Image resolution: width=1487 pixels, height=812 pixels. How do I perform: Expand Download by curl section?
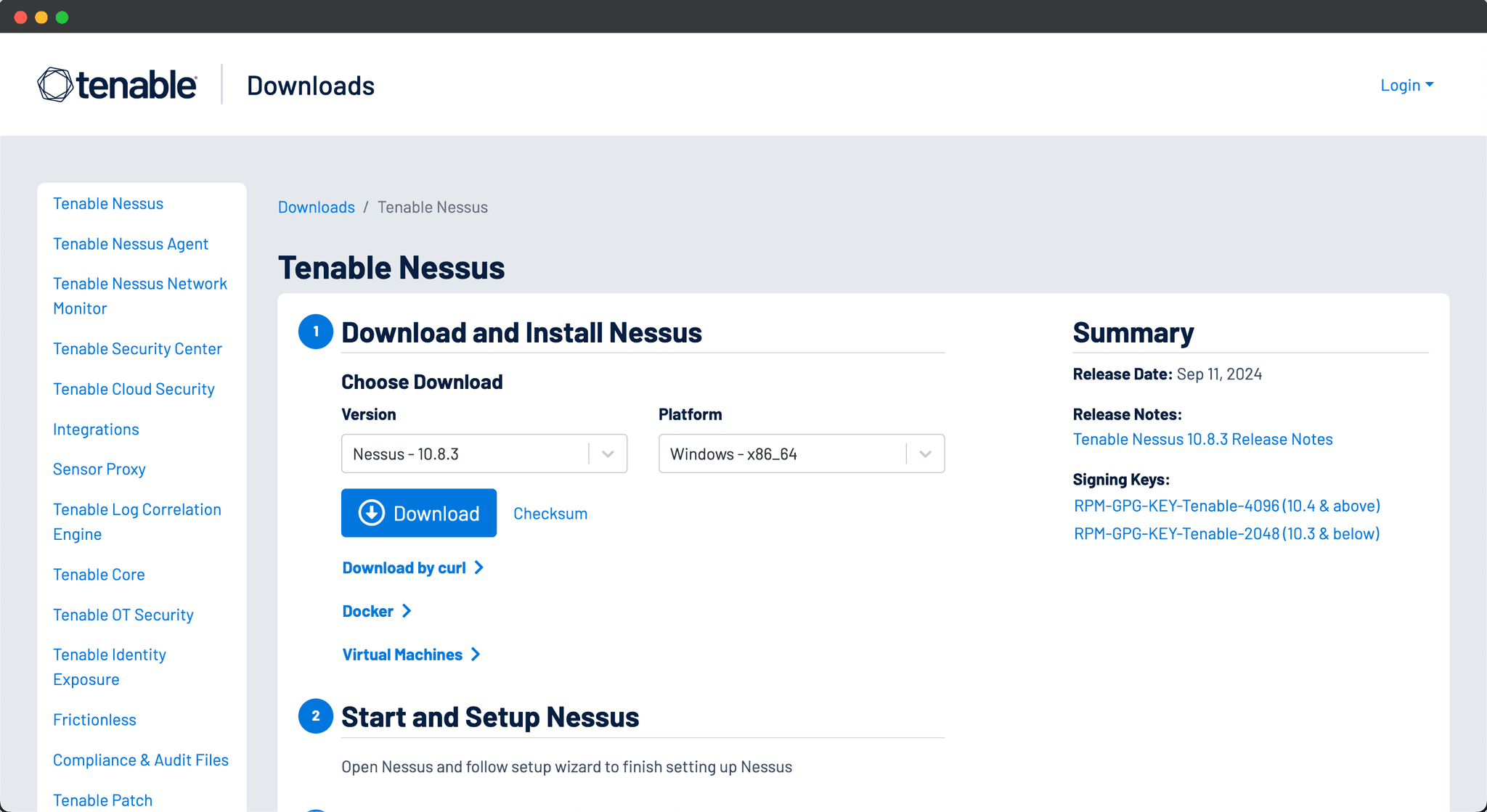[412, 568]
